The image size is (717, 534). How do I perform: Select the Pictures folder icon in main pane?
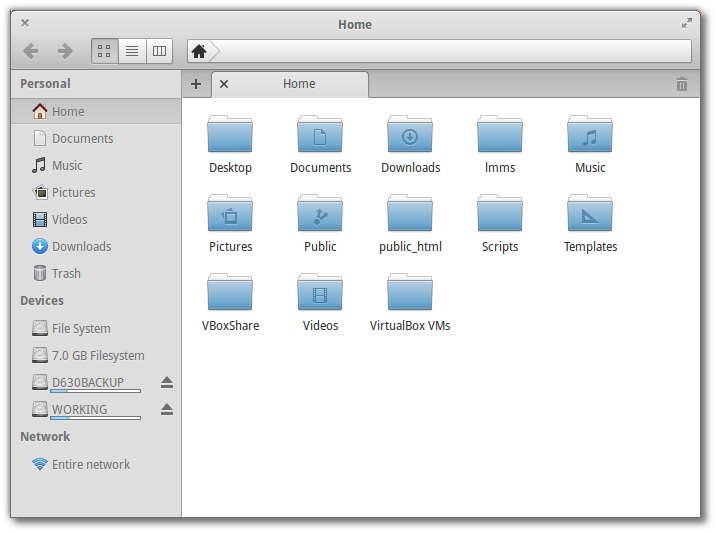pyautogui.click(x=230, y=213)
